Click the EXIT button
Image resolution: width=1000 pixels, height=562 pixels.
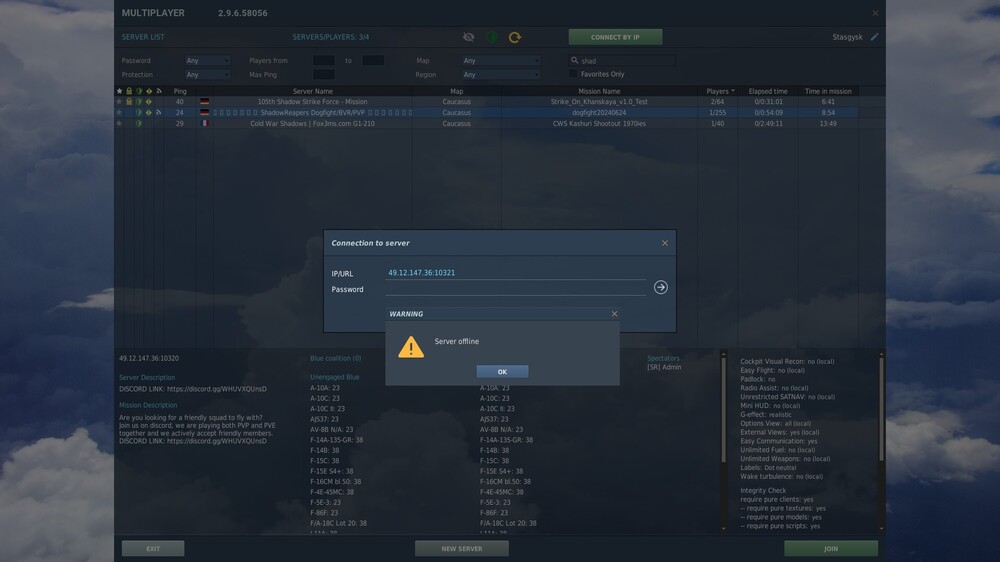pyautogui.click(x=153, y=548)
